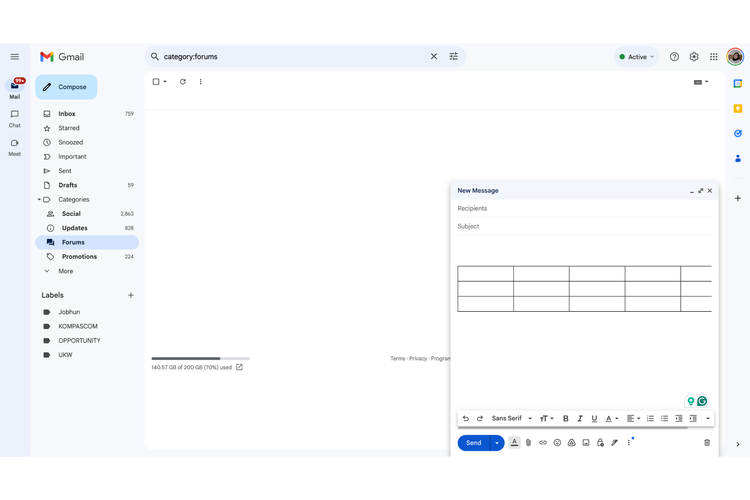The image size is (750, 500).
Task: Insert a link in the message
Action: pyautogui.click(x=543, y=443)
